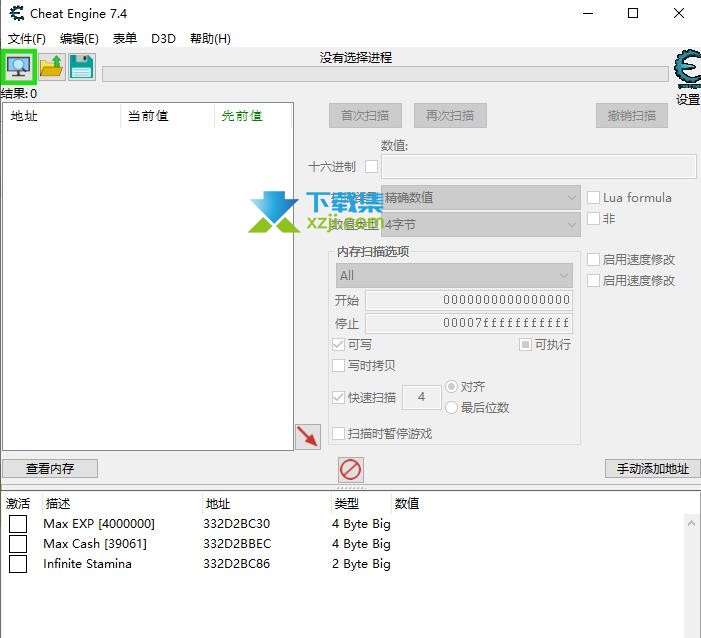Toggle the second 启用速度修改 checkbox
The image size is (701, 638).
[593, 280]
